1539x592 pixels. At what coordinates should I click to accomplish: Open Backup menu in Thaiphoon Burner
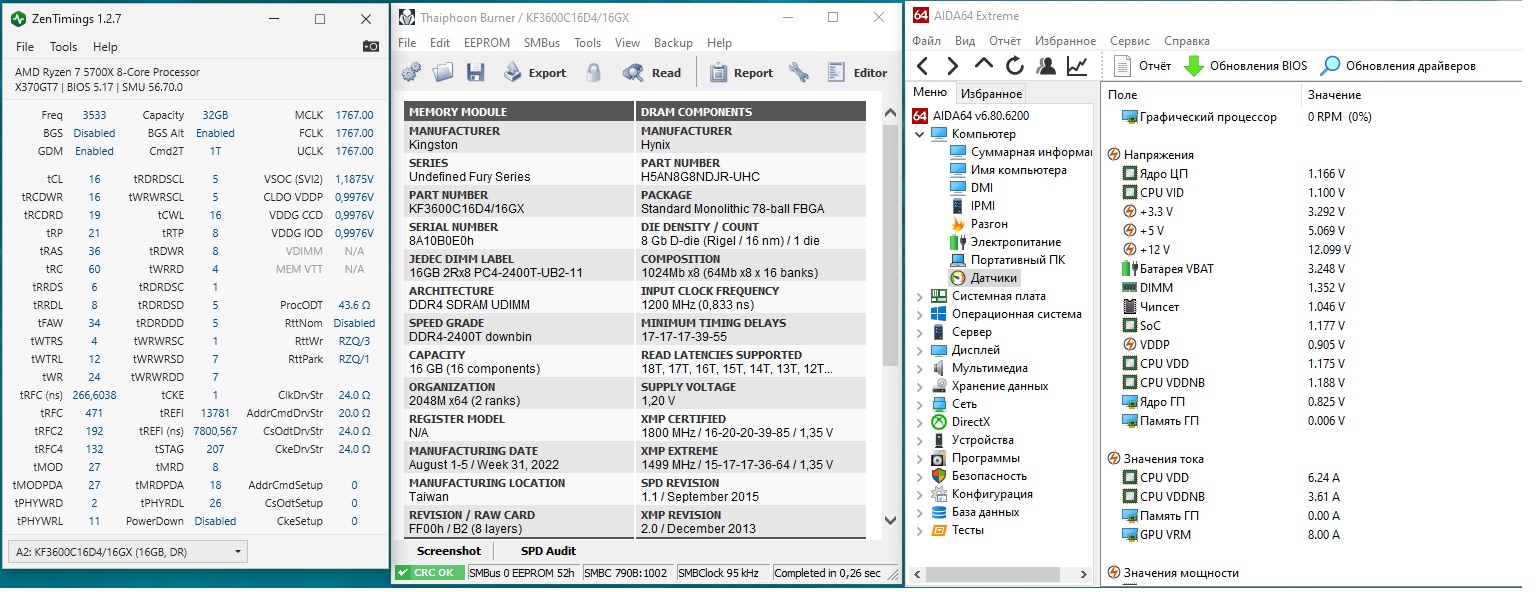pos(673,43)
